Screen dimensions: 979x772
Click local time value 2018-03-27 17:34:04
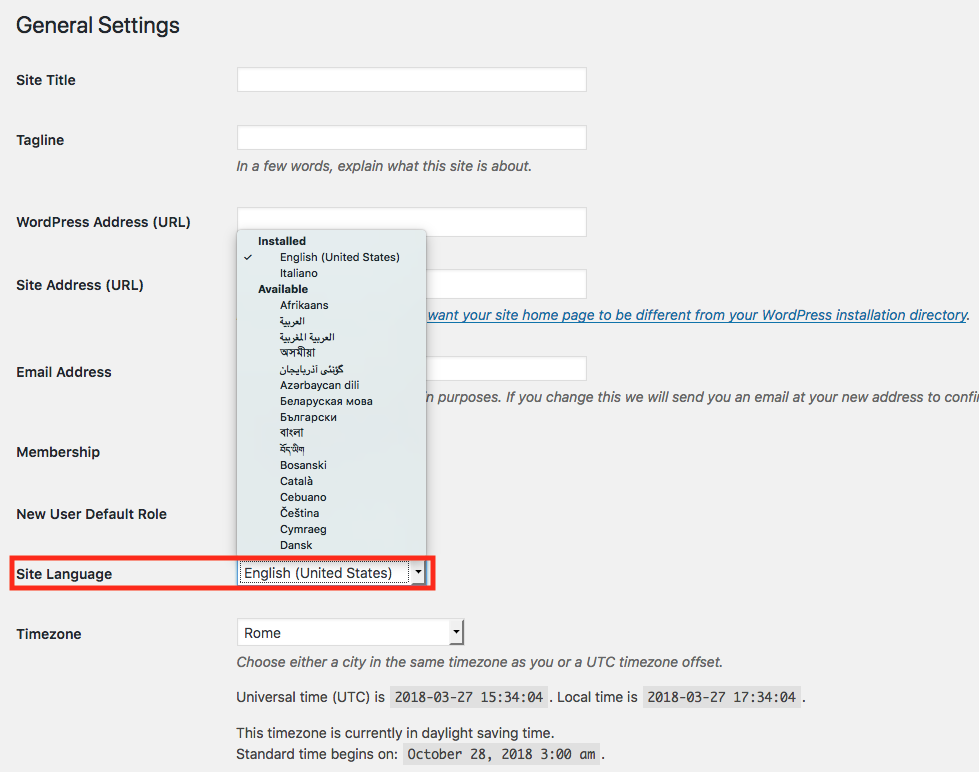tap(722, 697)
